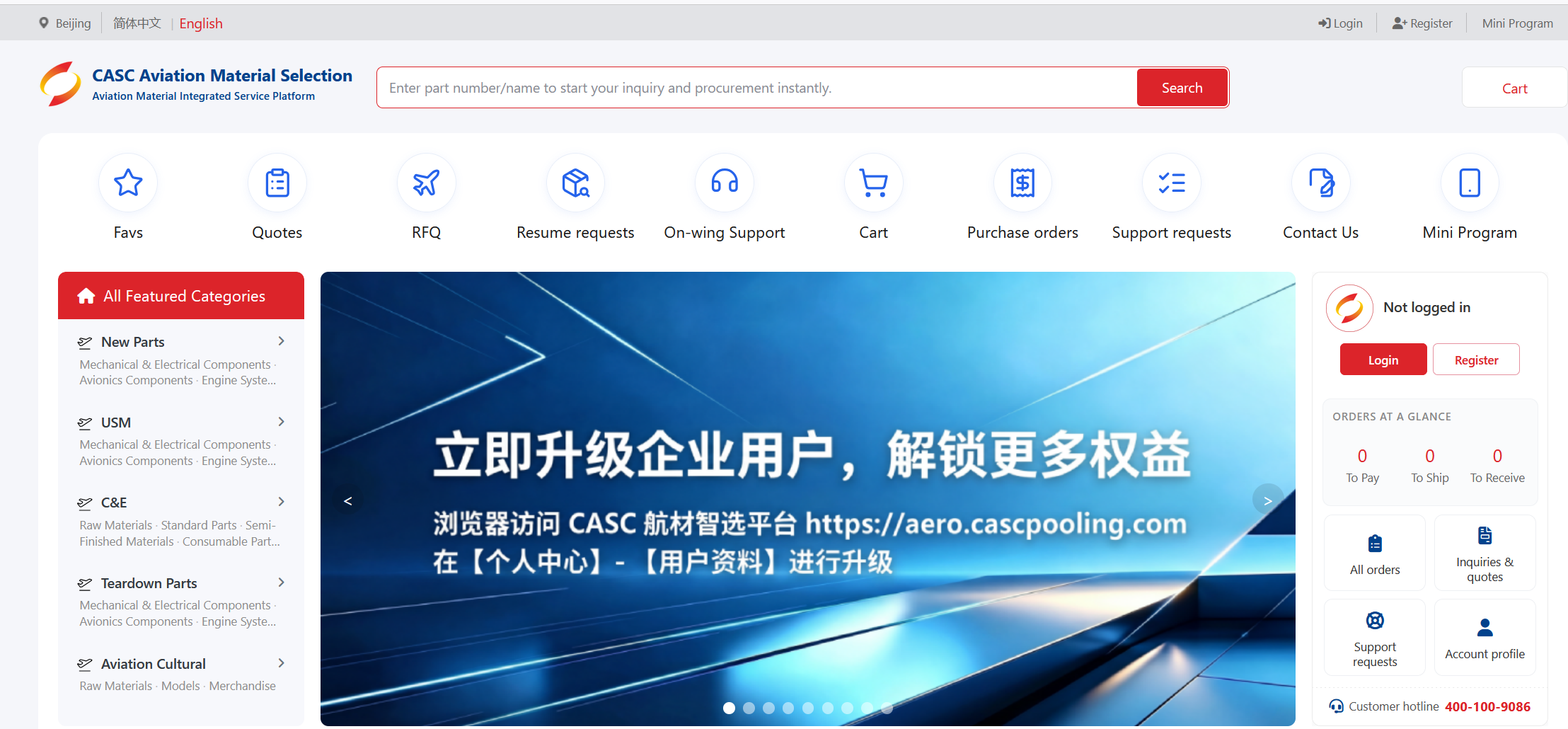Open Mini Program in the top bar
1568x729 pixels.
coord(1518,23)
